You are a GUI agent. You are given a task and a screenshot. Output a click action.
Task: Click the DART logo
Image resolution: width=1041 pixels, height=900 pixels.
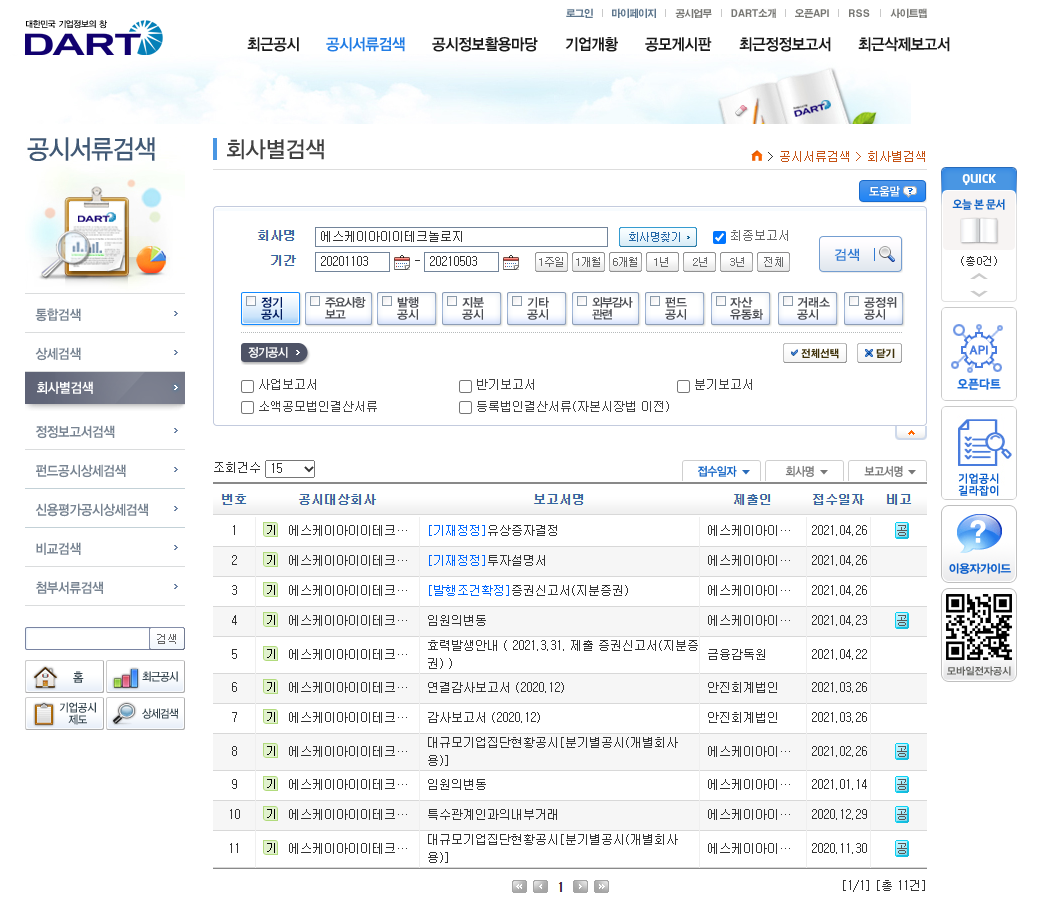click(x=94, y=38)
